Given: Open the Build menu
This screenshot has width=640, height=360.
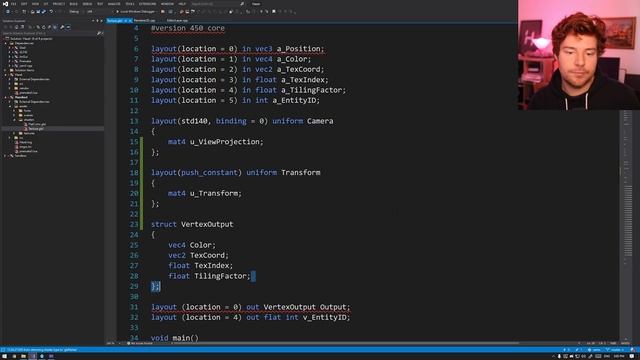Looking at the screenshot, I should click(x=73, y=4).
